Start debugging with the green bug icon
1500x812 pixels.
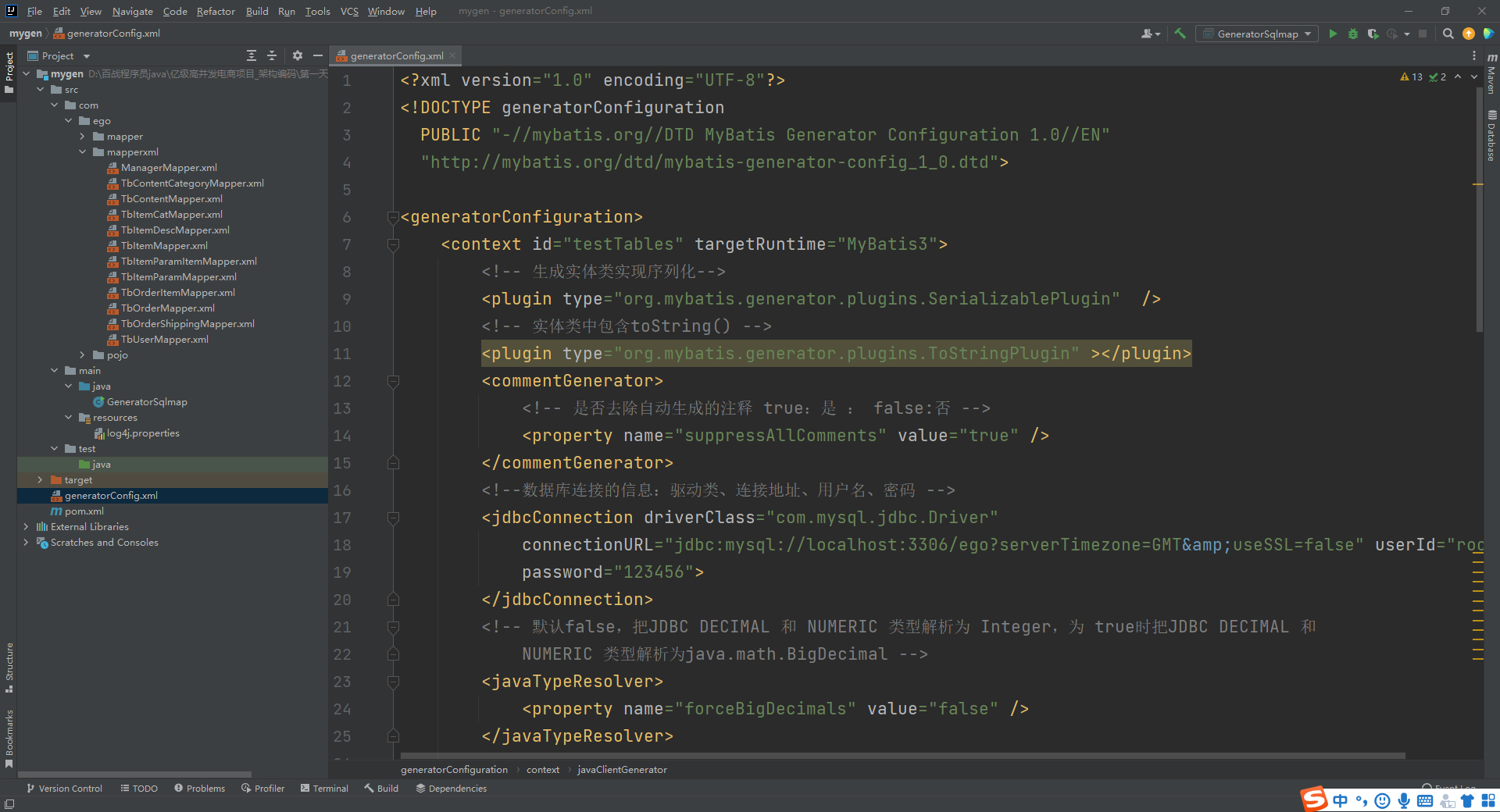[1353, 34]
